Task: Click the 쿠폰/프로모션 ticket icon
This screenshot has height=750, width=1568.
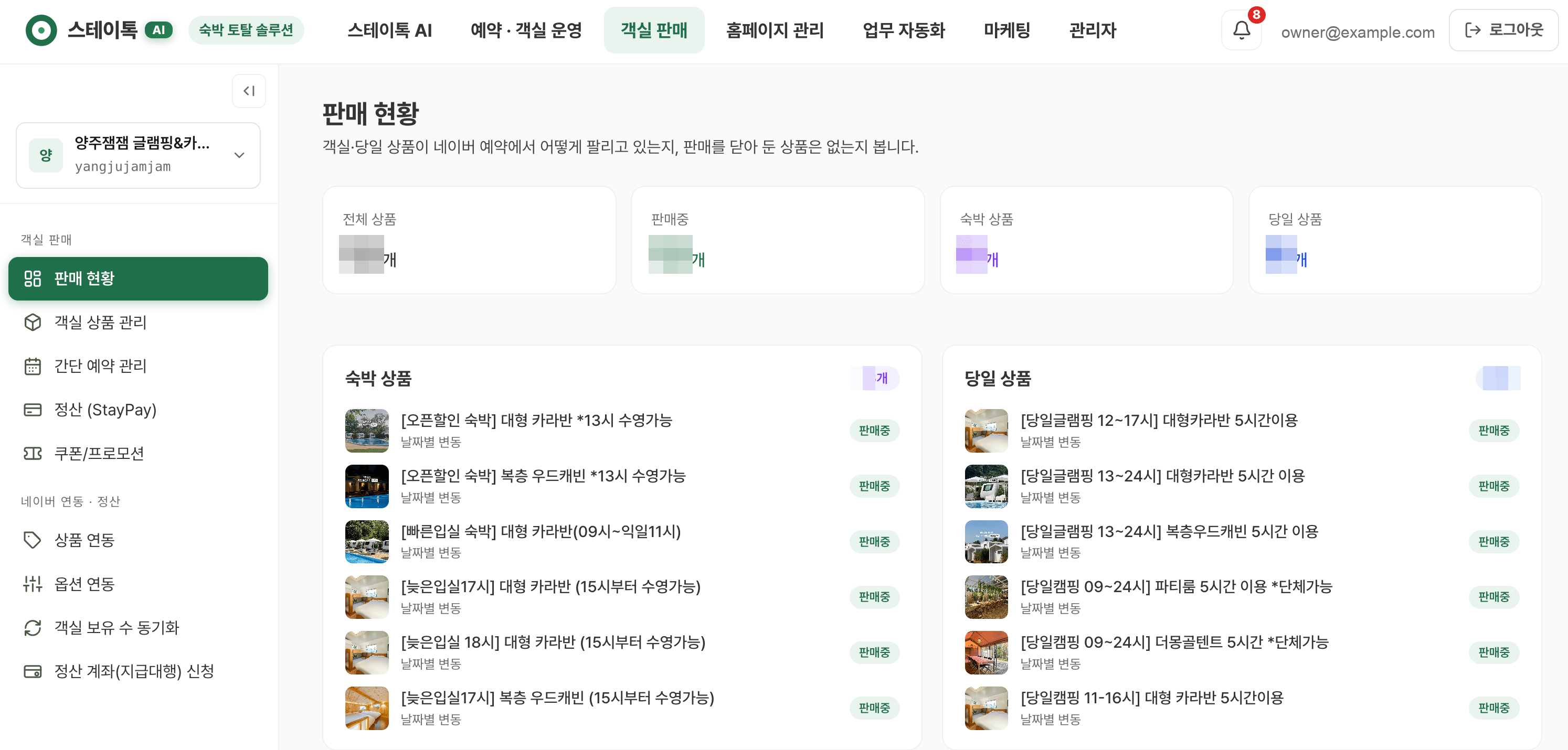Action: (x=32, y=454)
